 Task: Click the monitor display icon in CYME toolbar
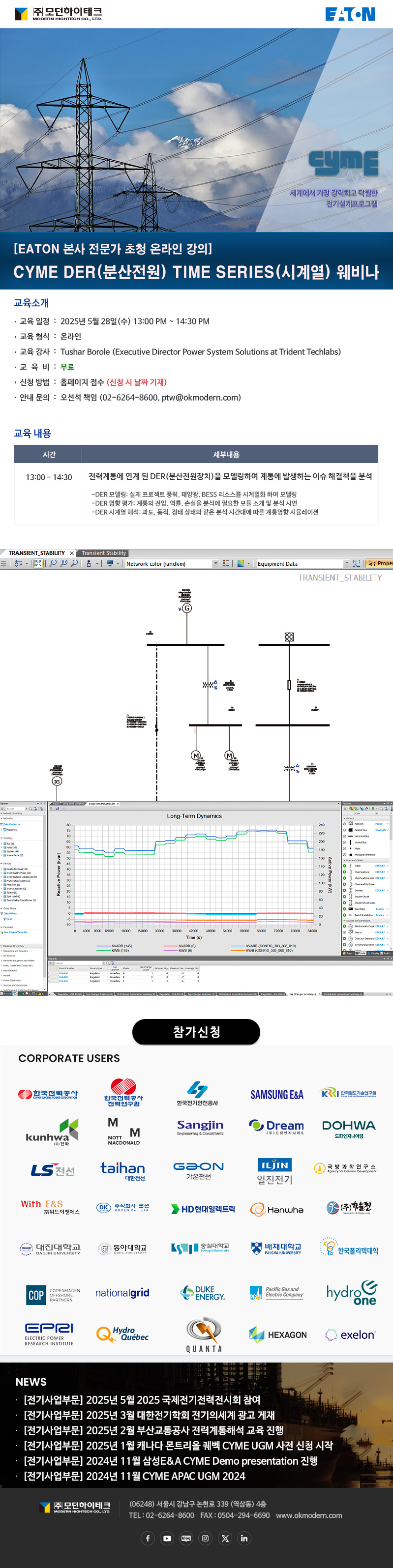tap(110, 564)
